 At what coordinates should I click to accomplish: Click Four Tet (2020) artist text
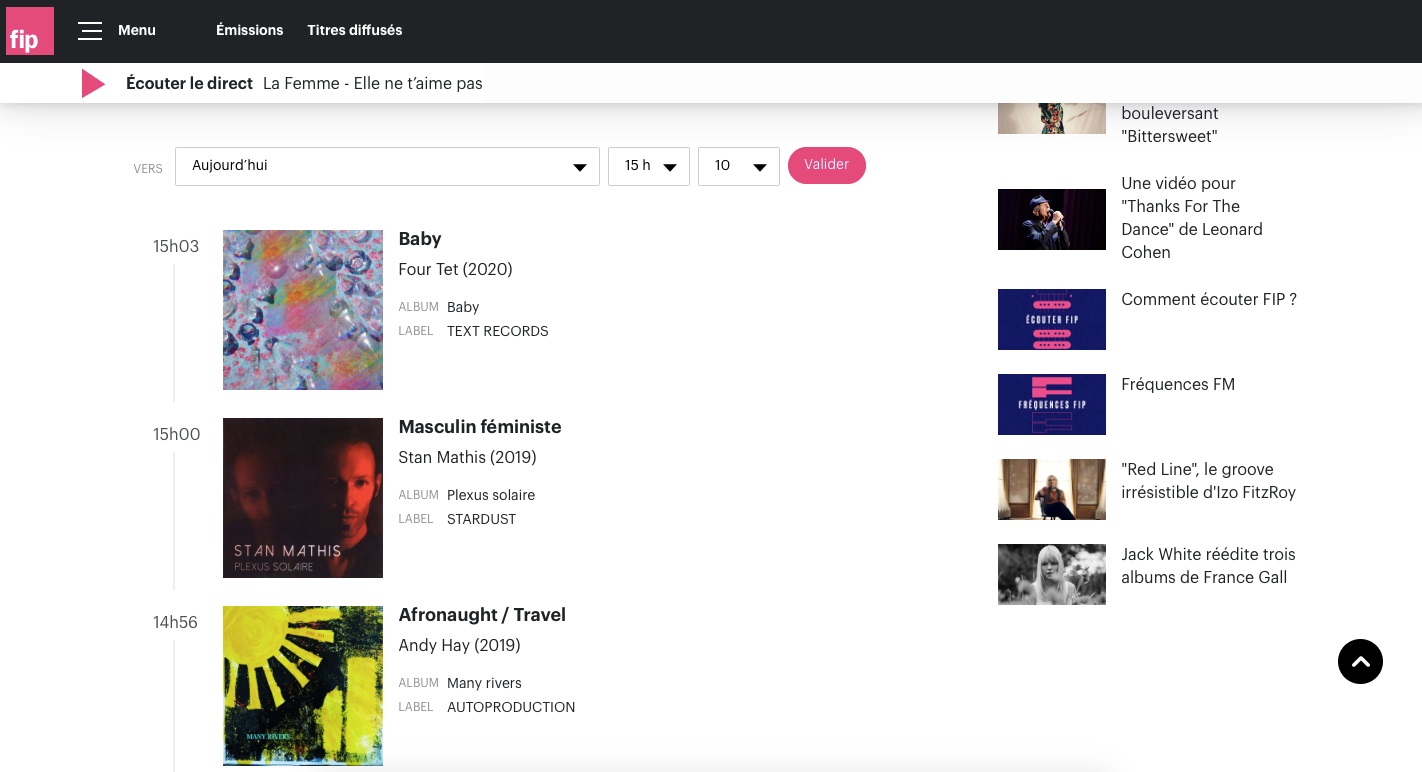455,269
